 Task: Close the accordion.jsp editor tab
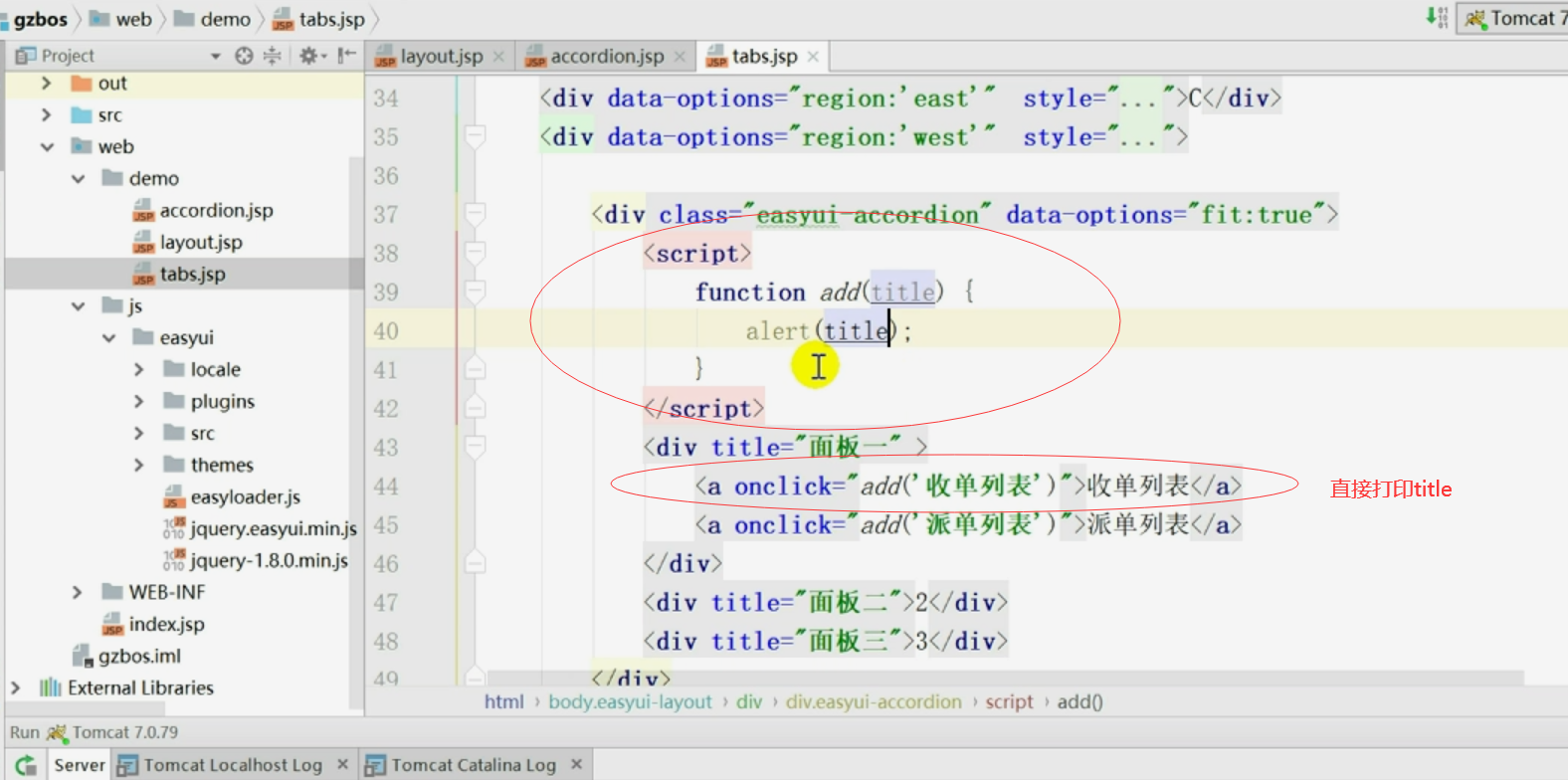[680, 57]
